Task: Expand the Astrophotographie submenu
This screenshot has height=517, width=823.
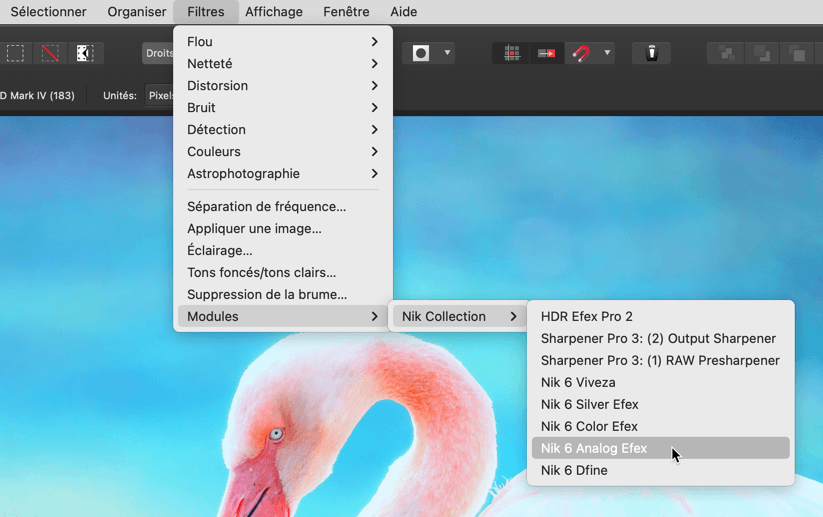Action: click(283, 174)
